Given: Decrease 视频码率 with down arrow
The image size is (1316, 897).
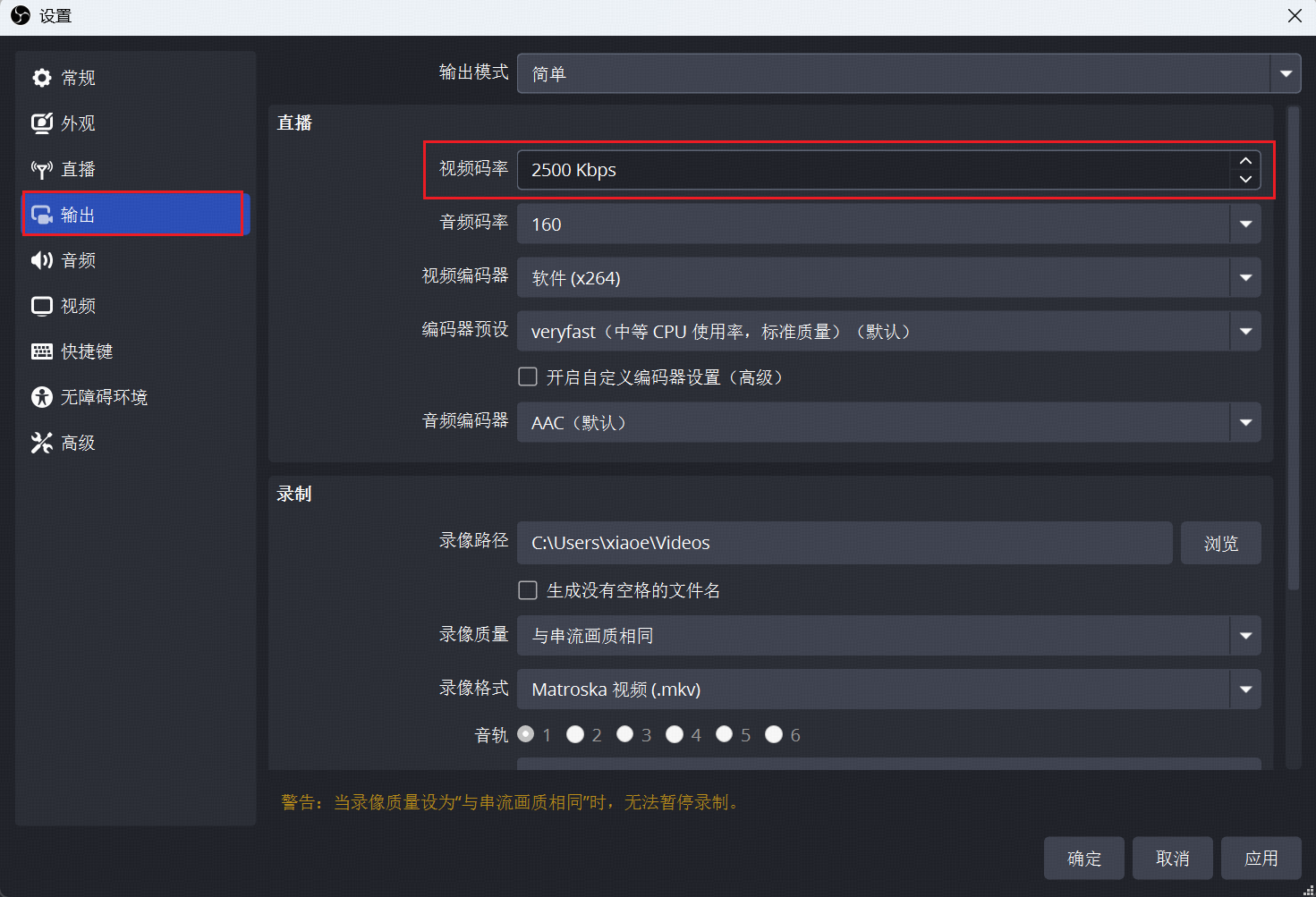Looking at the screenshot, I should click(1245, 179).
